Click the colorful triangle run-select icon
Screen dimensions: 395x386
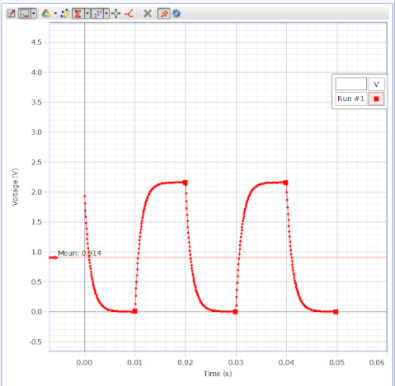[x=46, y=14]
